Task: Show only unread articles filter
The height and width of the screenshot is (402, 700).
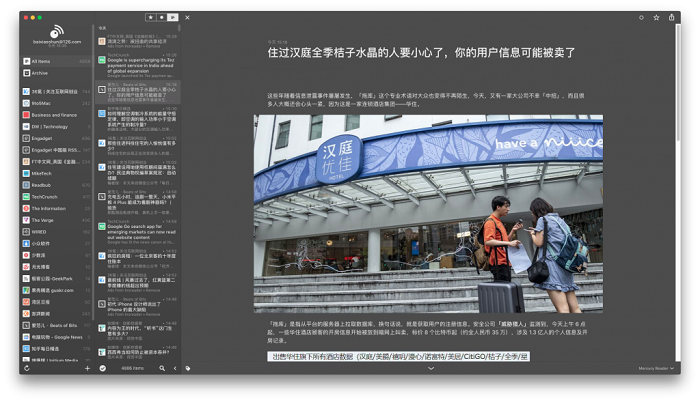Action: [162, 17]
